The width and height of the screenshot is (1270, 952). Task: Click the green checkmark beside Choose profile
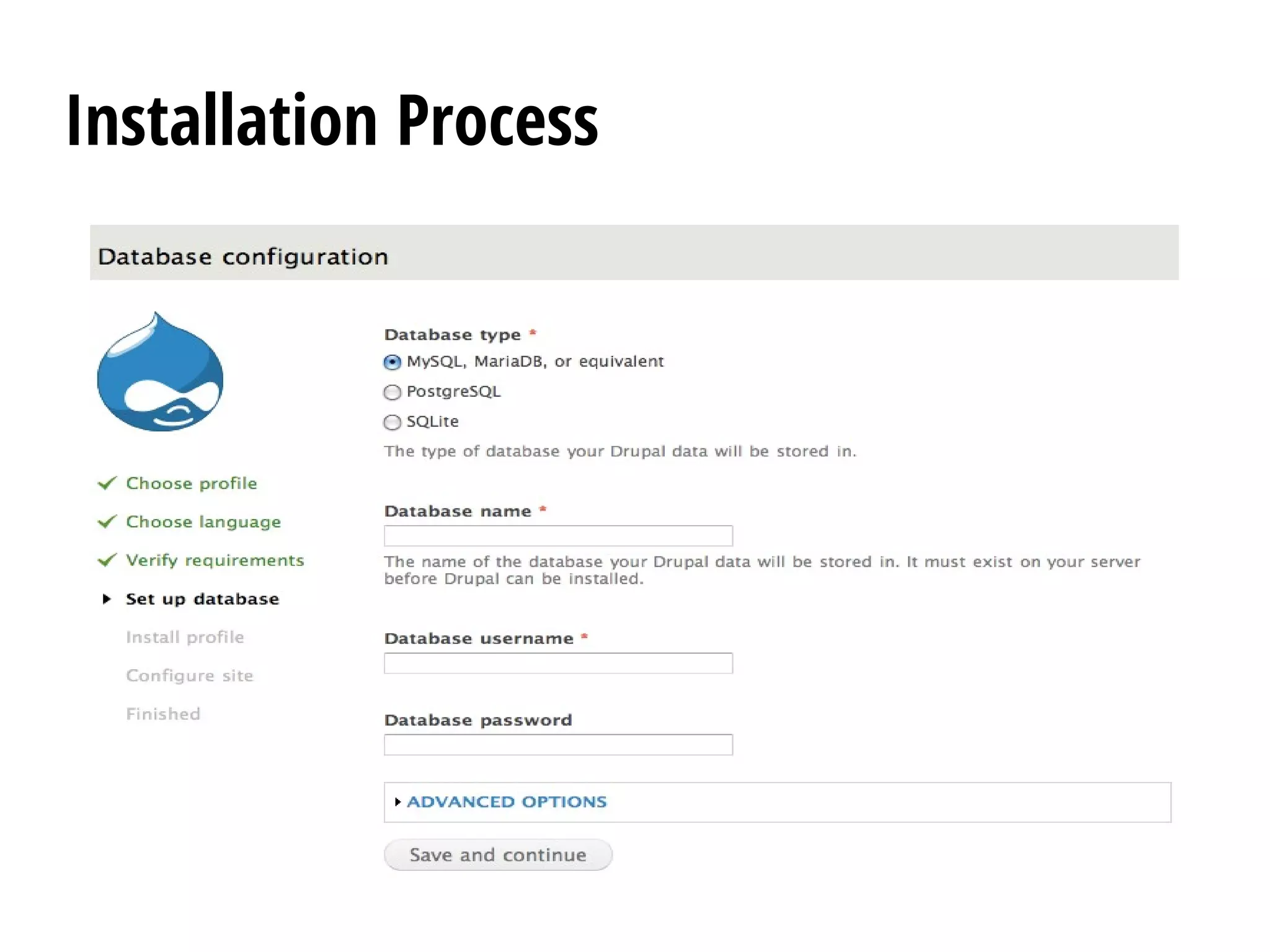107,483
